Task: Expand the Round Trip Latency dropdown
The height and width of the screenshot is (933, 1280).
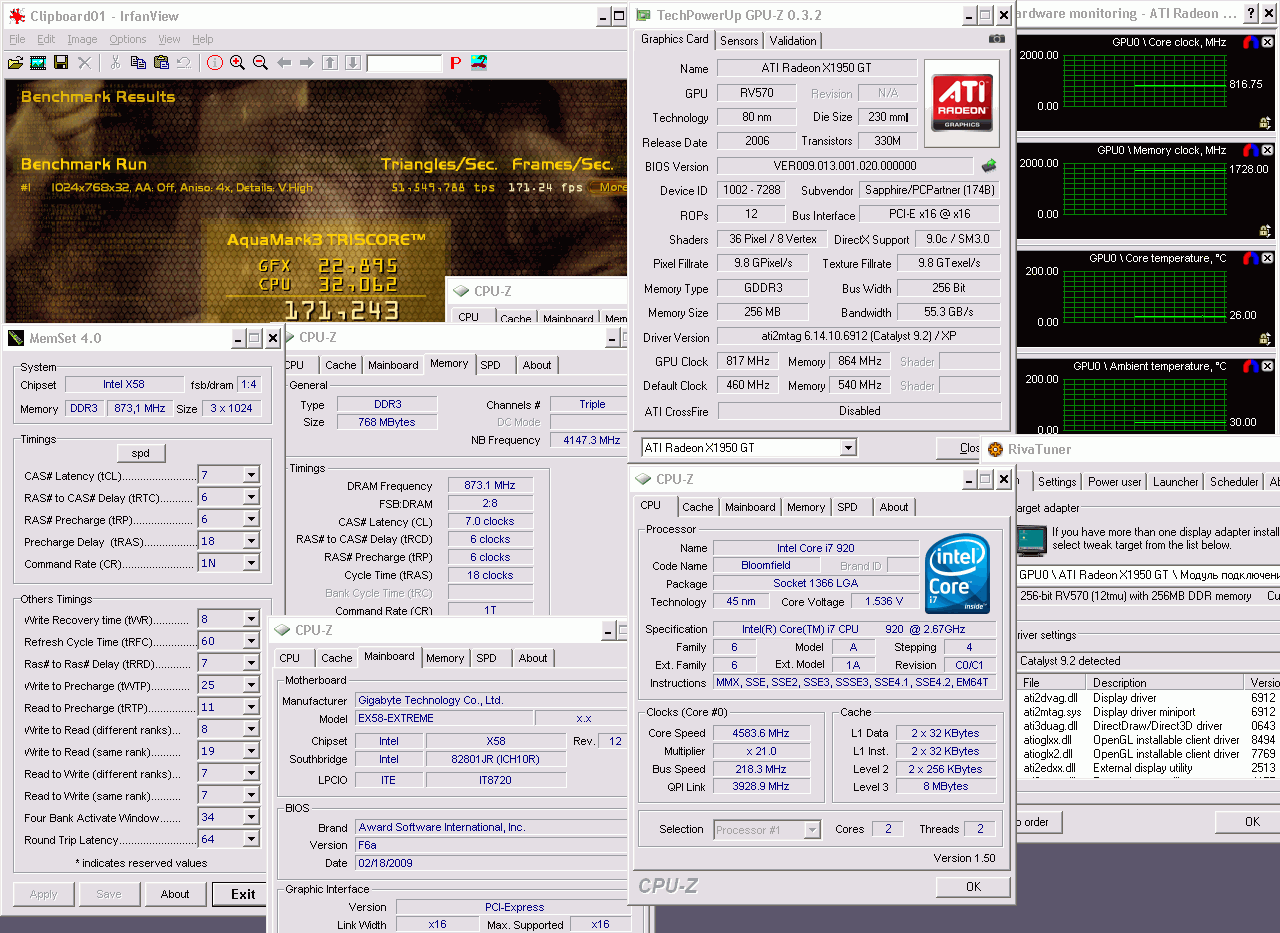Action: pos(251,839)
